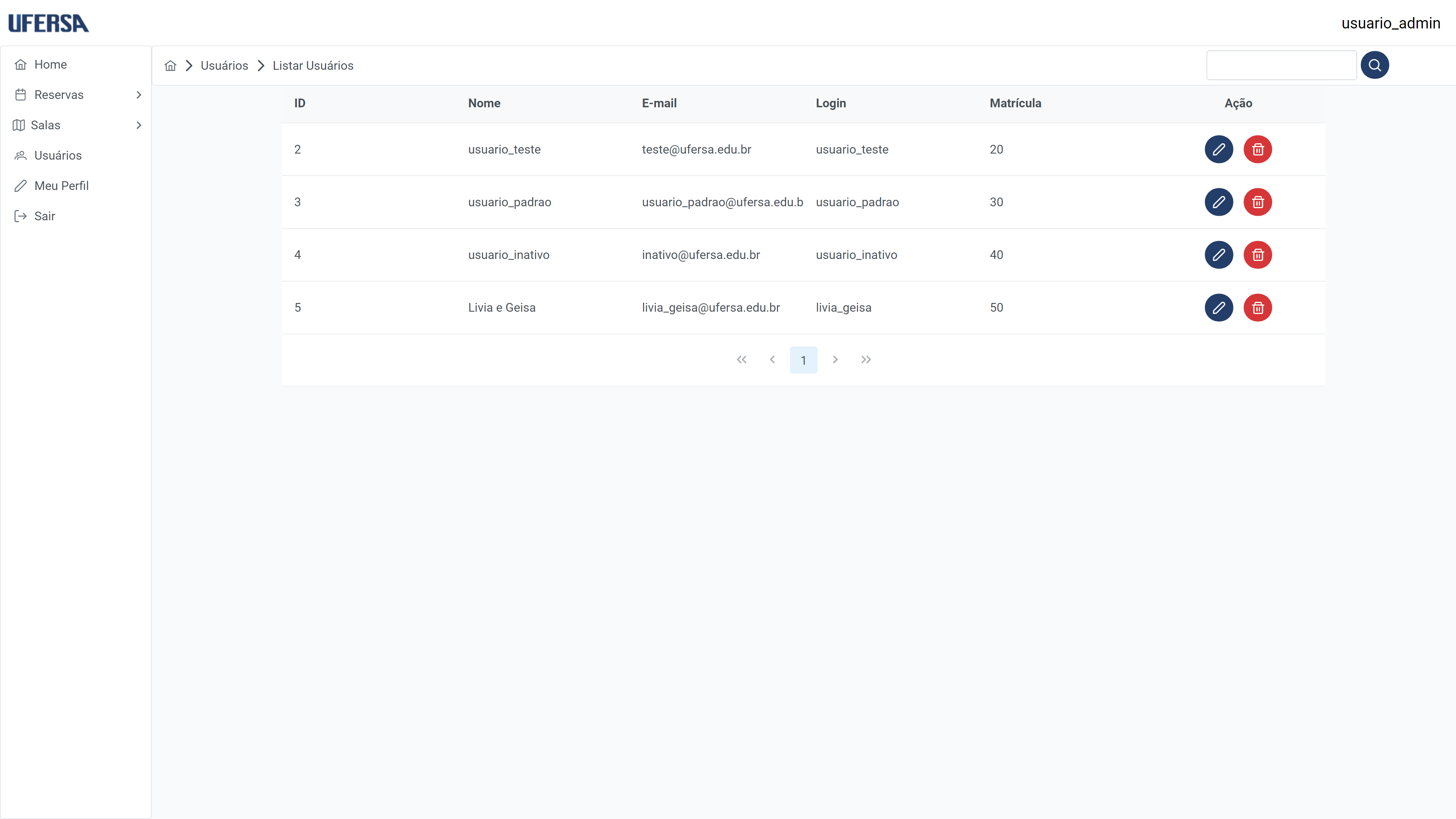The width and height of the screenshot is (1456, 819).
Task: Focus the user search input field
Action: pyautogui.click(x=1281, y=65)
